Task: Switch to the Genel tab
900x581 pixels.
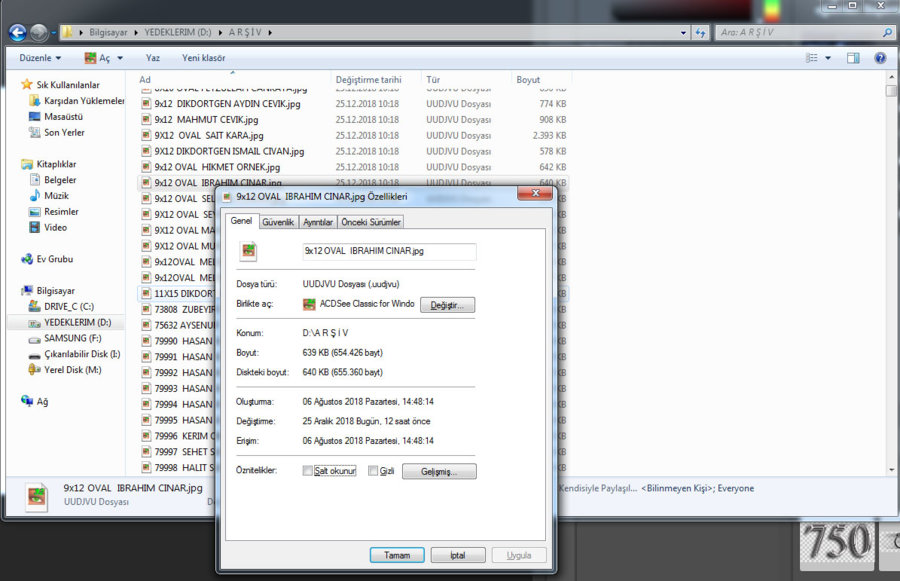Action: coord(241,221)
